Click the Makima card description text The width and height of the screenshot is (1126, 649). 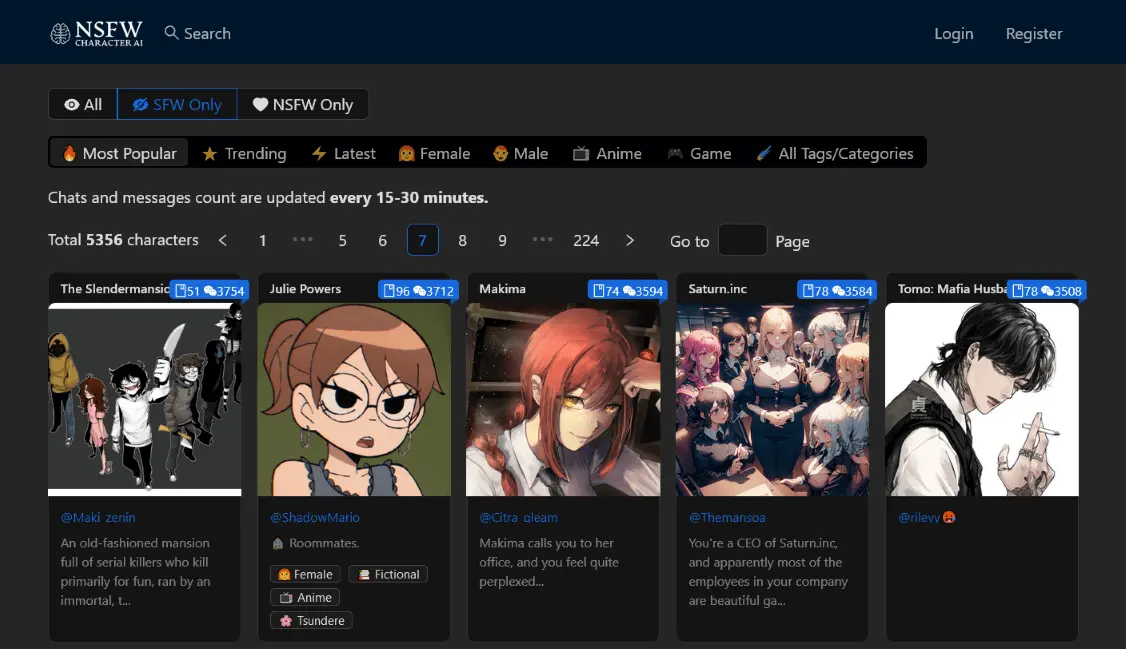(x=549, y=562)
